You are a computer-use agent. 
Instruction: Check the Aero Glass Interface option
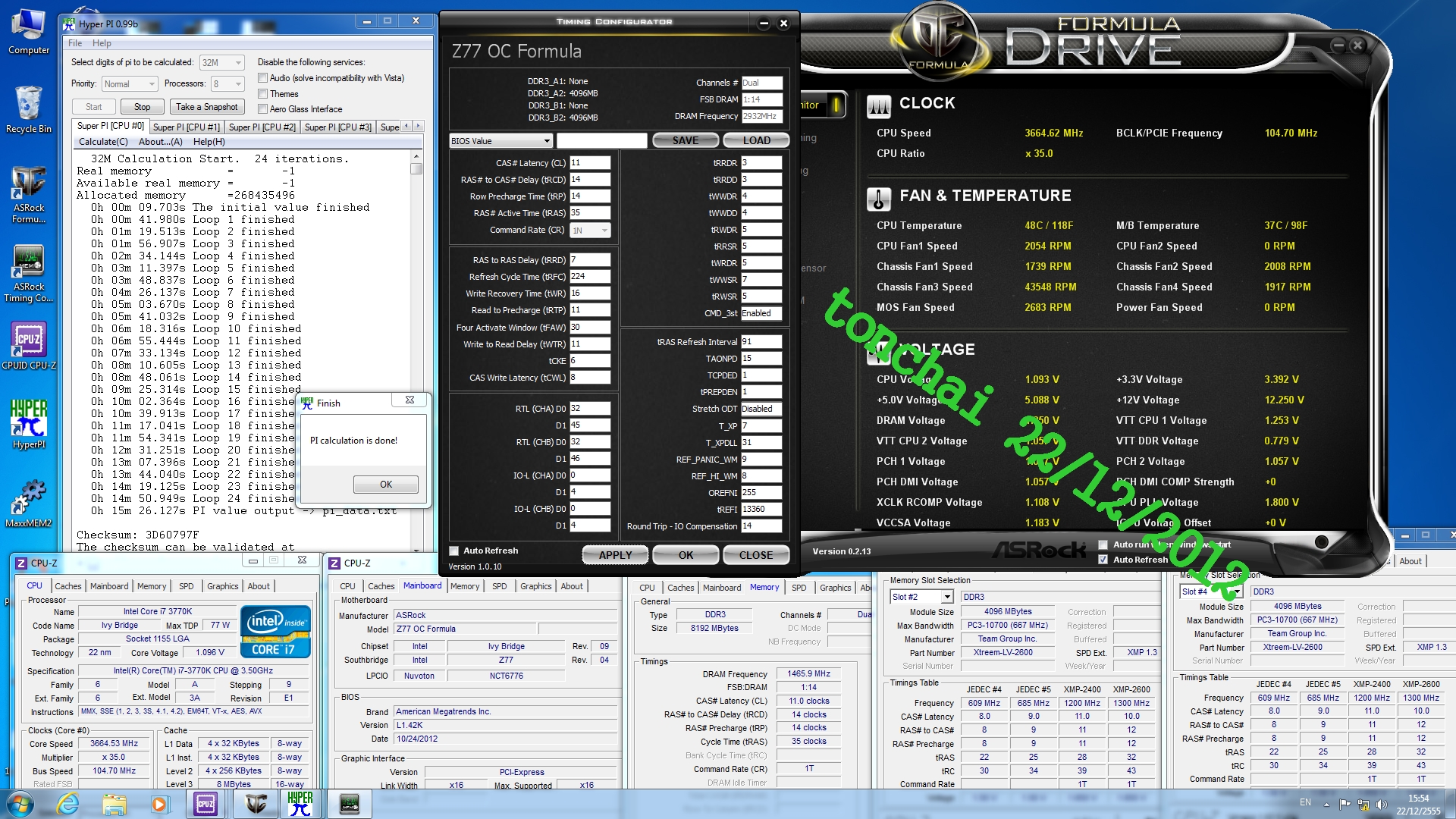click(x=263, y=109)
